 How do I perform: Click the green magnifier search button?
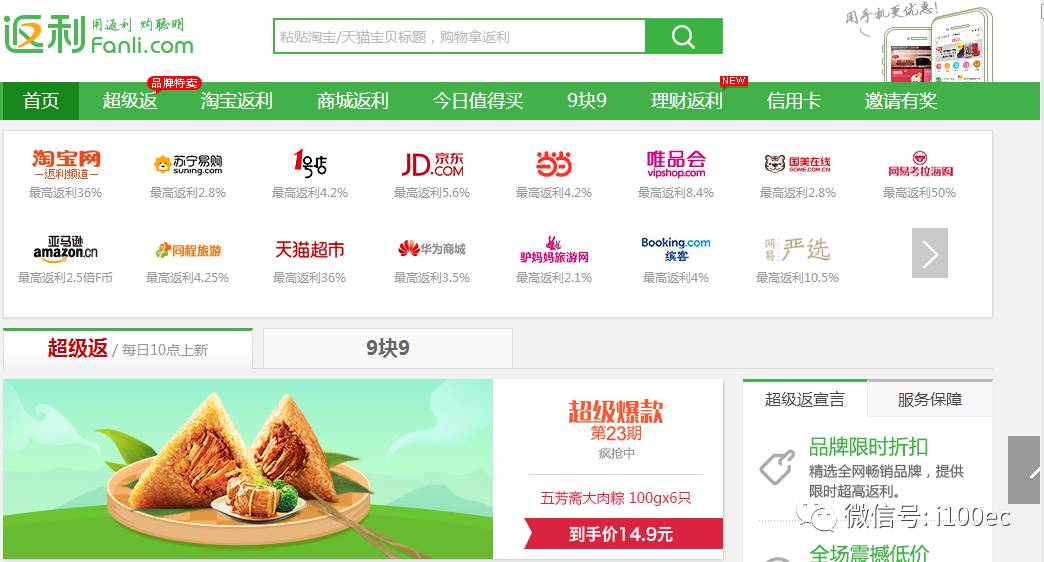pyautogui.click(x=684, y=36)
